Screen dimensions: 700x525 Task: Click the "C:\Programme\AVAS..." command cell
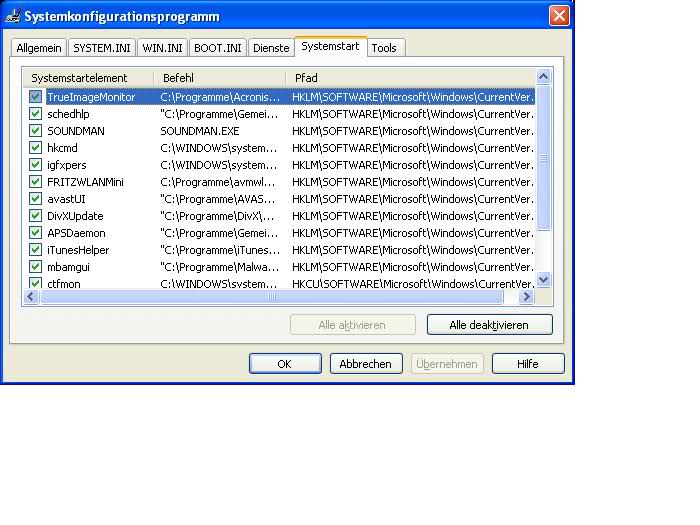(x=218, y=199)
